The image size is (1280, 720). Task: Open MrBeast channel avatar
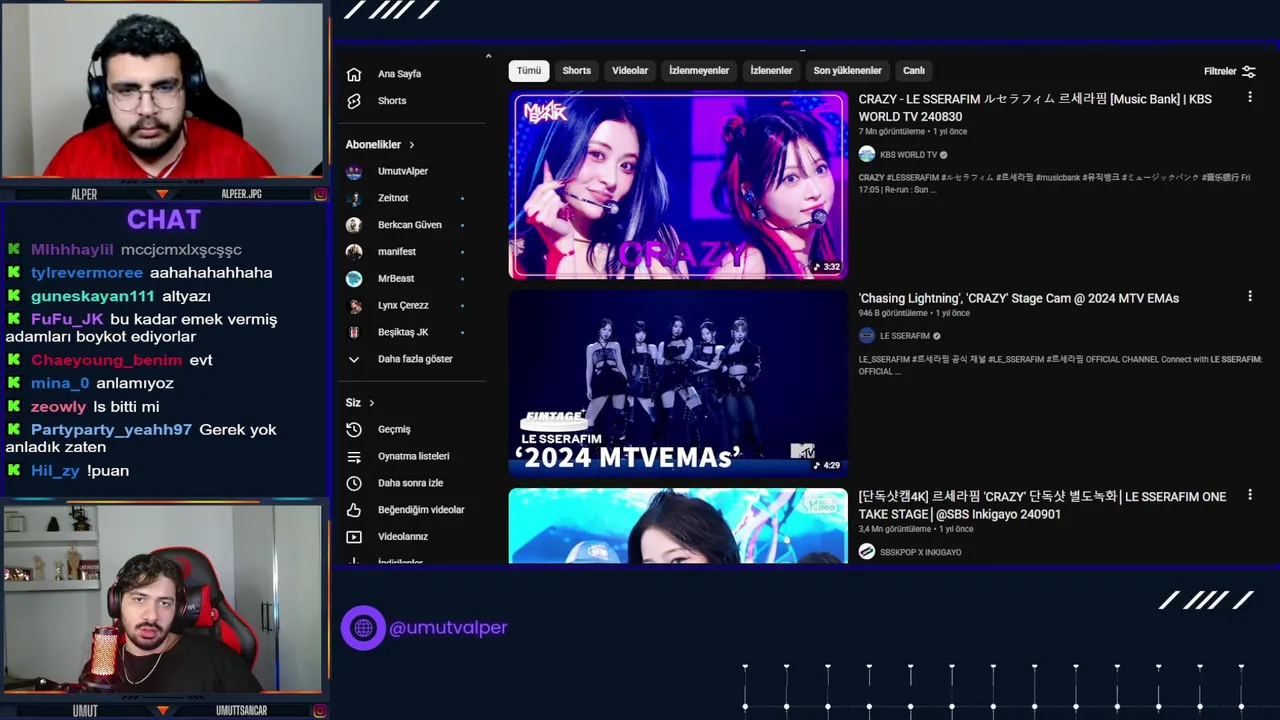[x=354, y=278]
